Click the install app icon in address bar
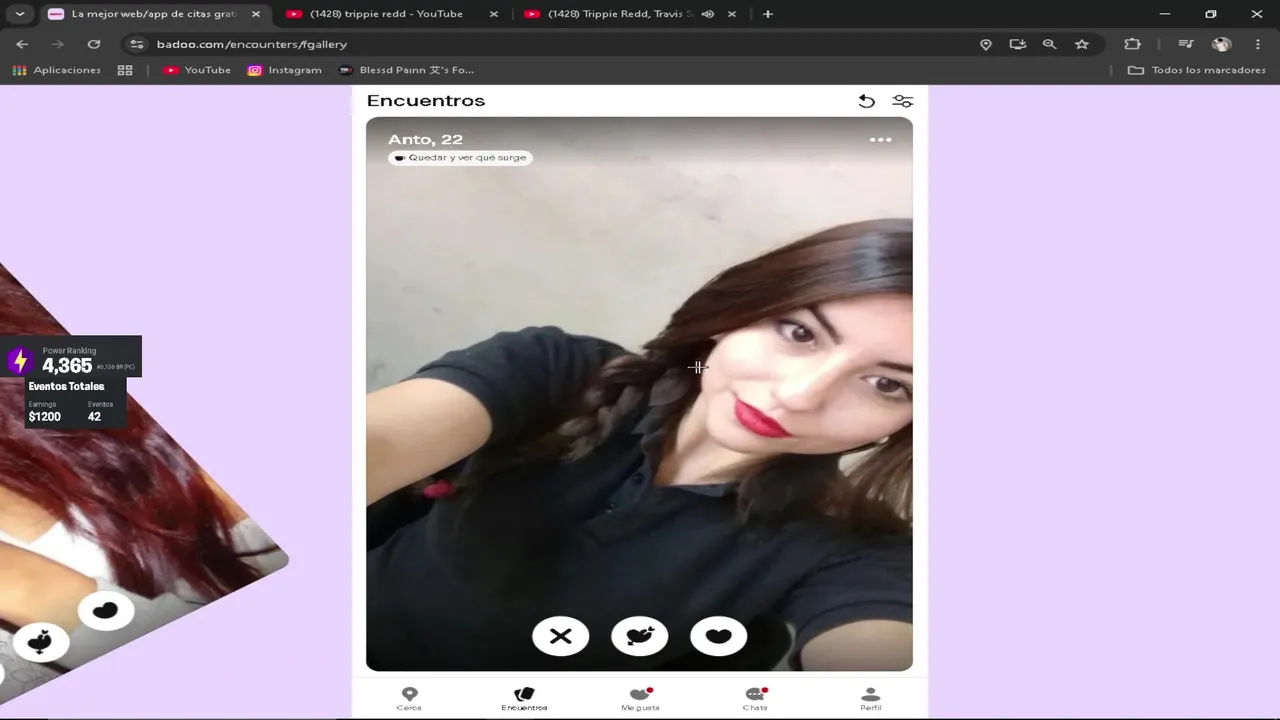This screenshot has height=720, width=1280. (x=1018, y=44)
